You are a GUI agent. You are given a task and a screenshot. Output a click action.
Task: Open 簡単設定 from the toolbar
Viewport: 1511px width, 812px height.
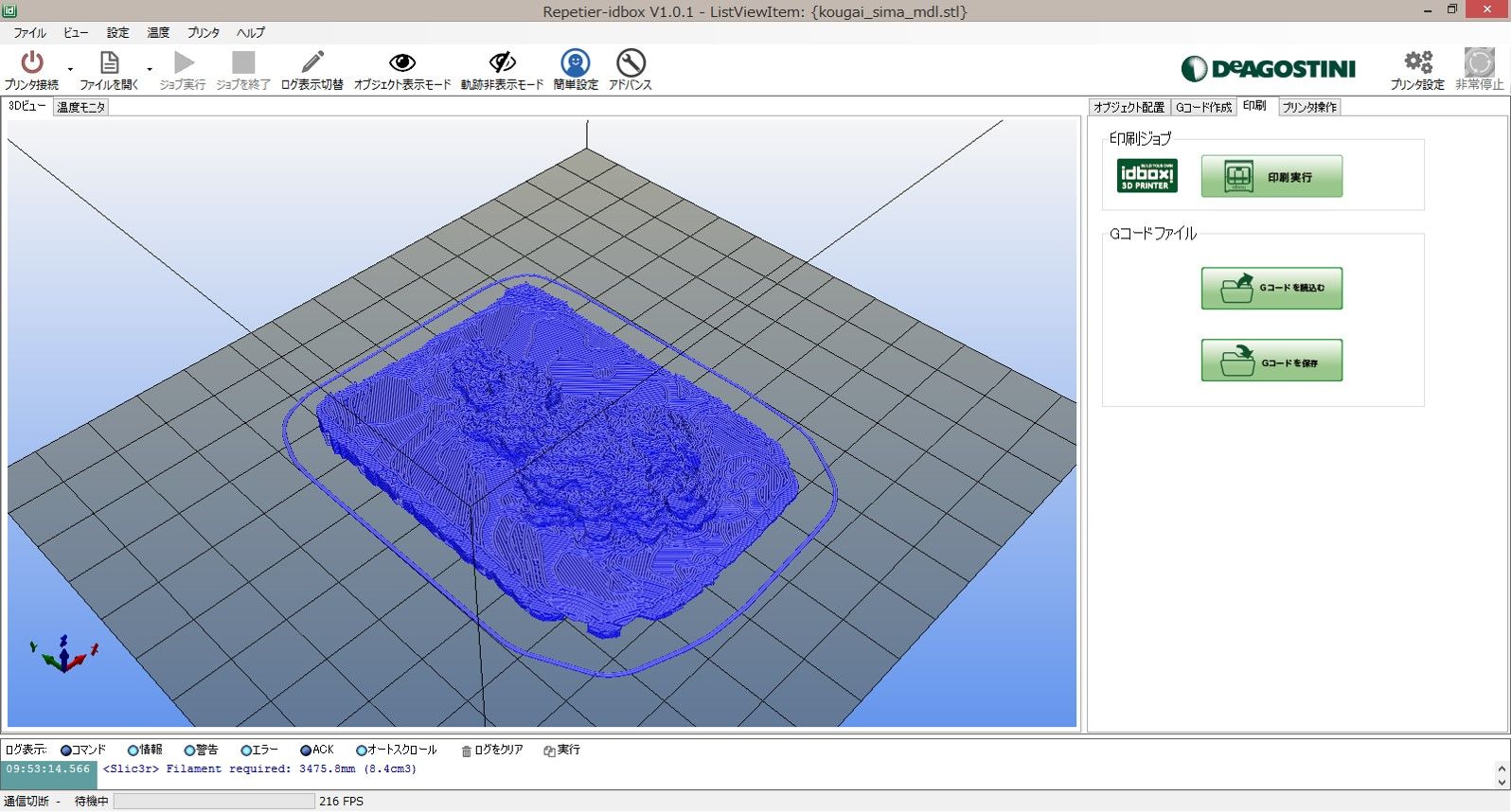click(576, 63)
